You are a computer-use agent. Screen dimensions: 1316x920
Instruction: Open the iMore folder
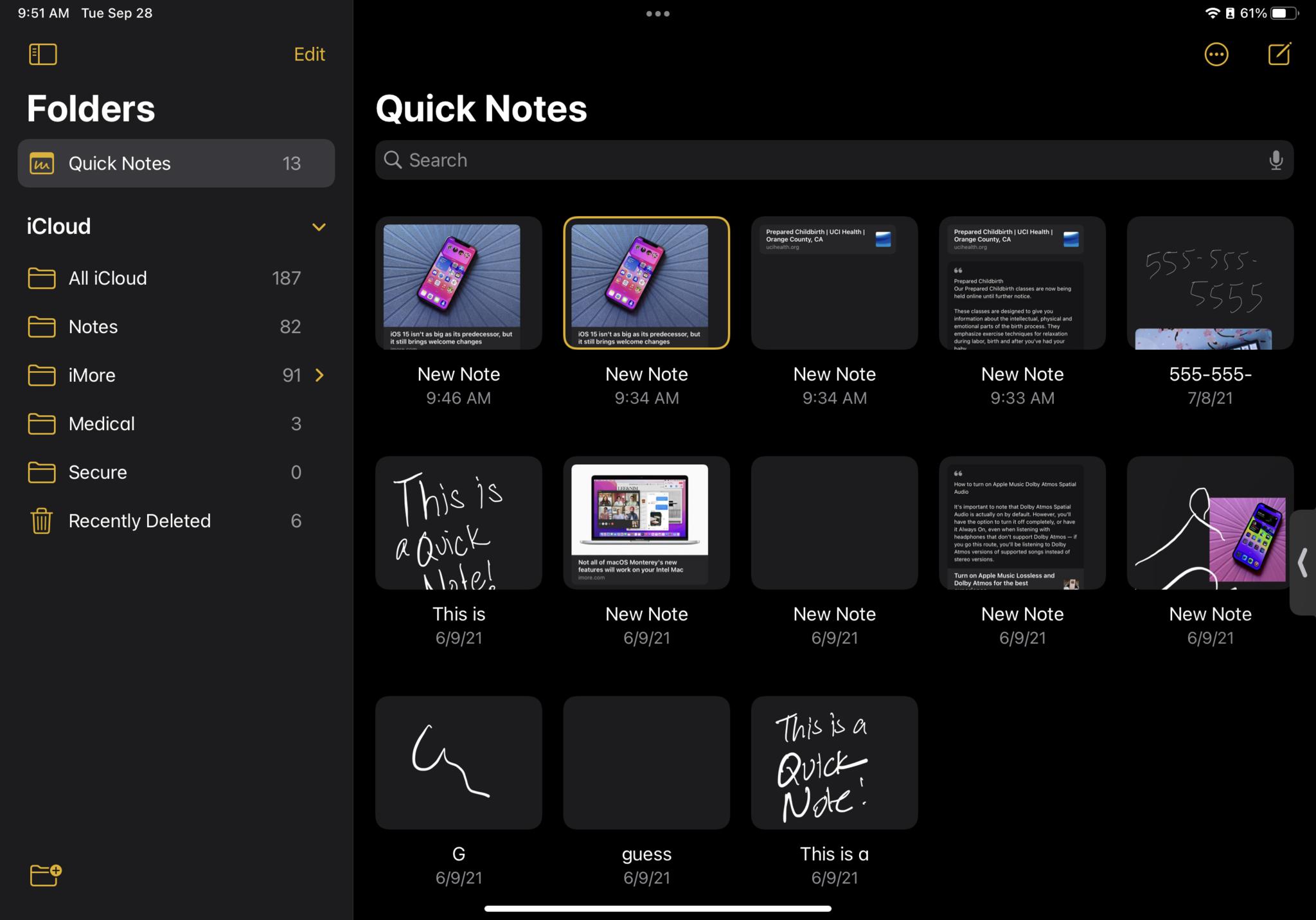point(176,375)
